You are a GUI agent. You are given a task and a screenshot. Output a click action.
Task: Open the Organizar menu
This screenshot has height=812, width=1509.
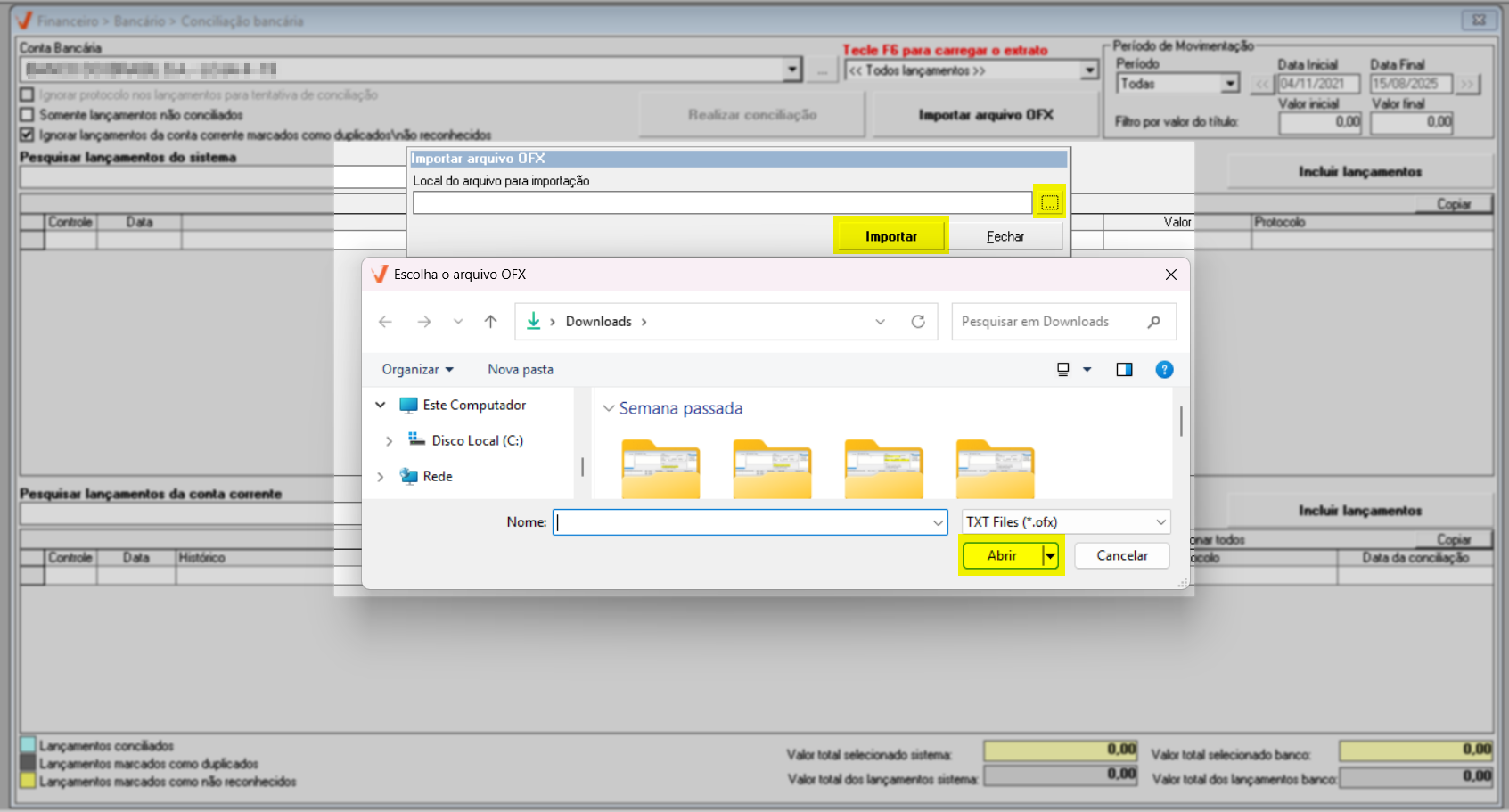tap(417, 370)
